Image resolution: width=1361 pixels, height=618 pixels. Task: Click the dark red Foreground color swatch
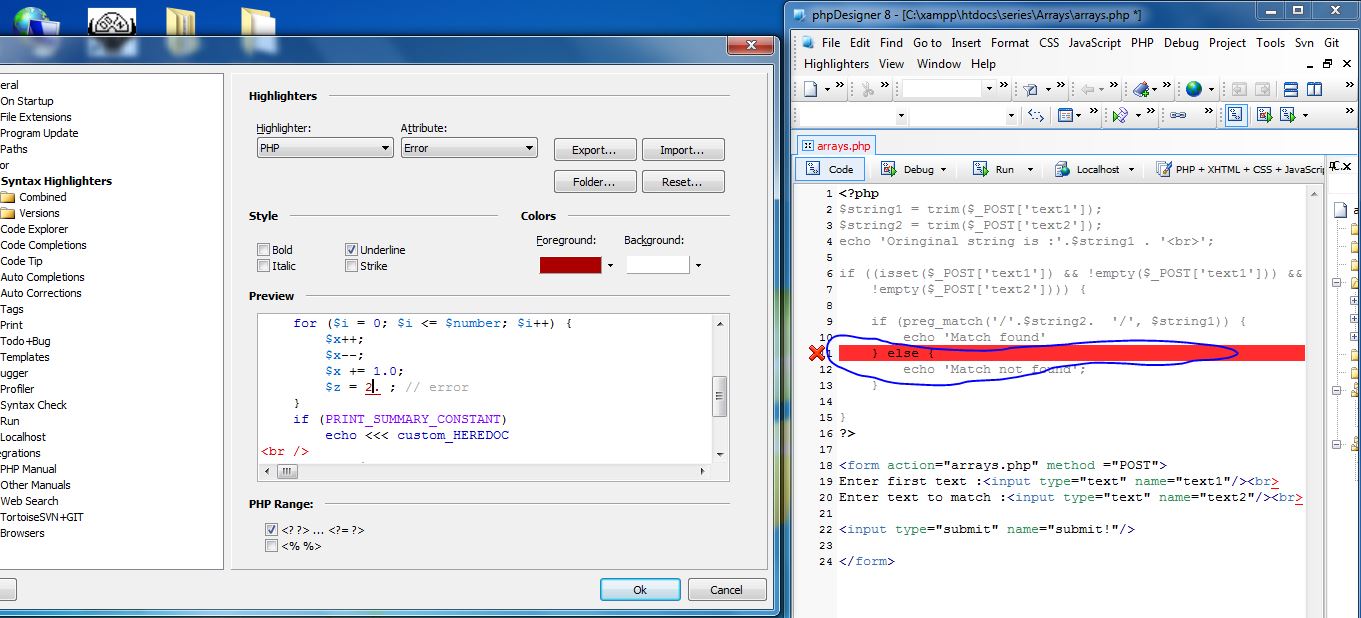click(570, 265)
